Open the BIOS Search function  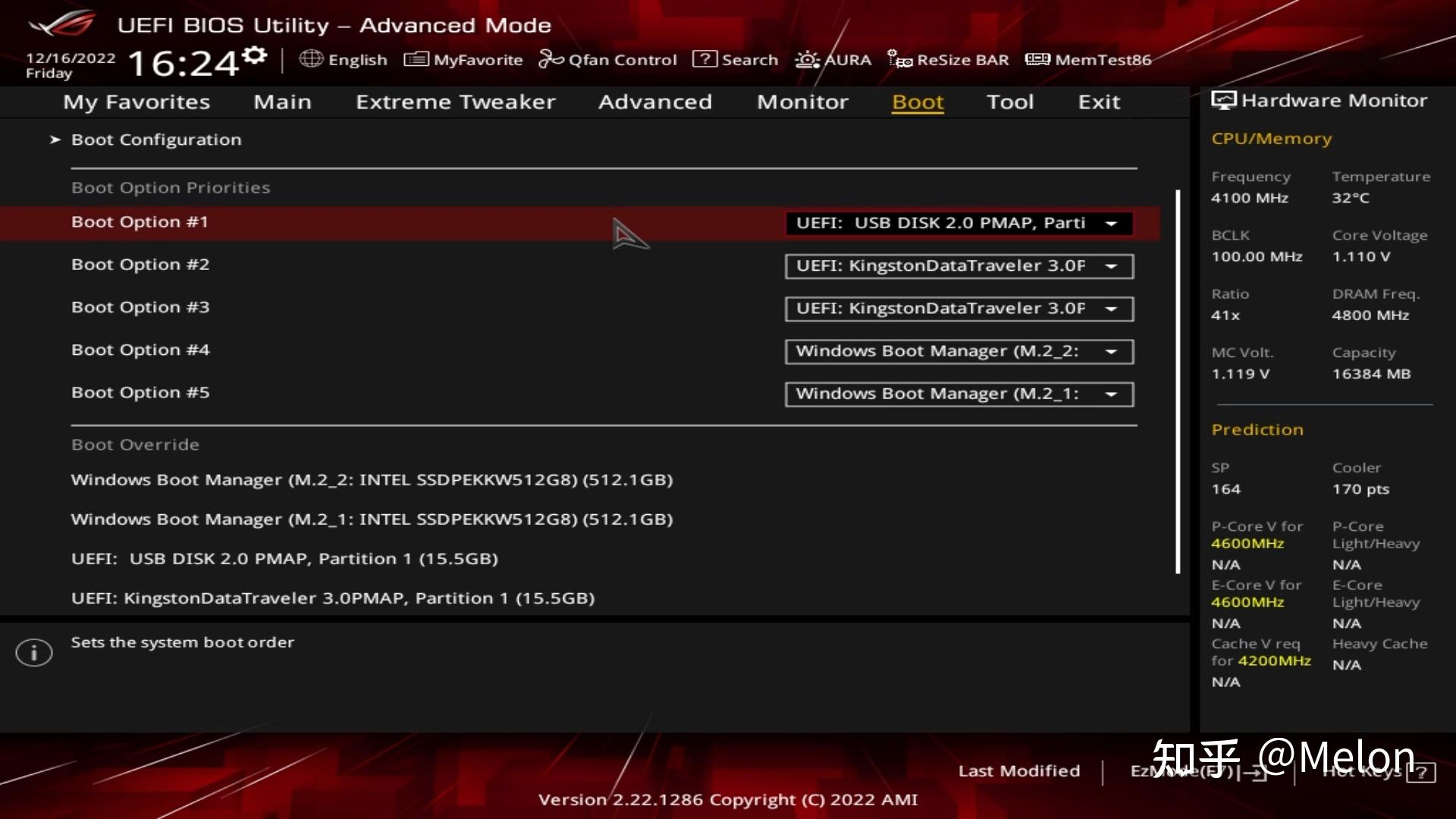tap(749, 60)
